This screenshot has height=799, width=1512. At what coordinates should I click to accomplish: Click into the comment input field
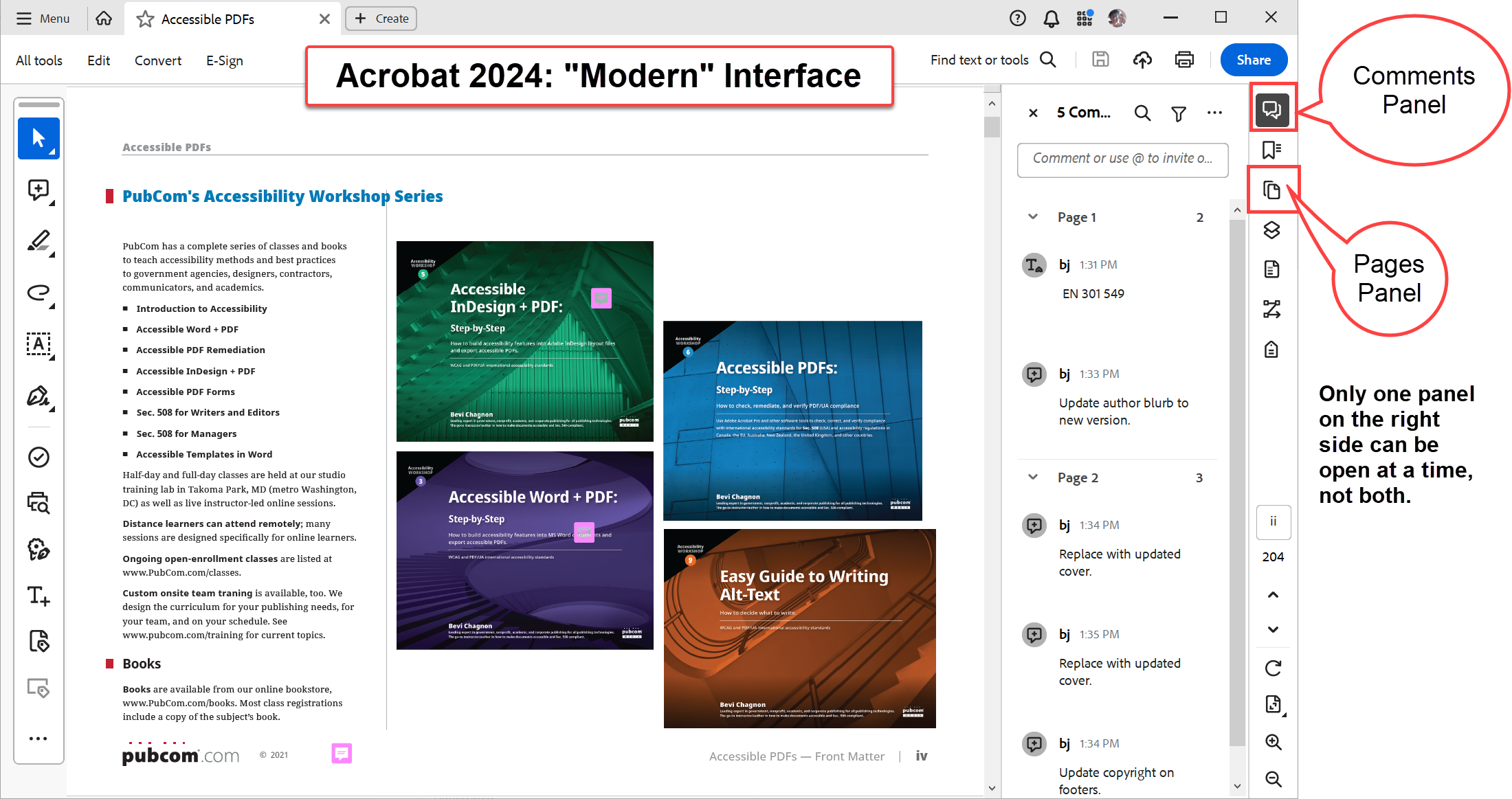pyautogui.click(x=1122, y=159)
